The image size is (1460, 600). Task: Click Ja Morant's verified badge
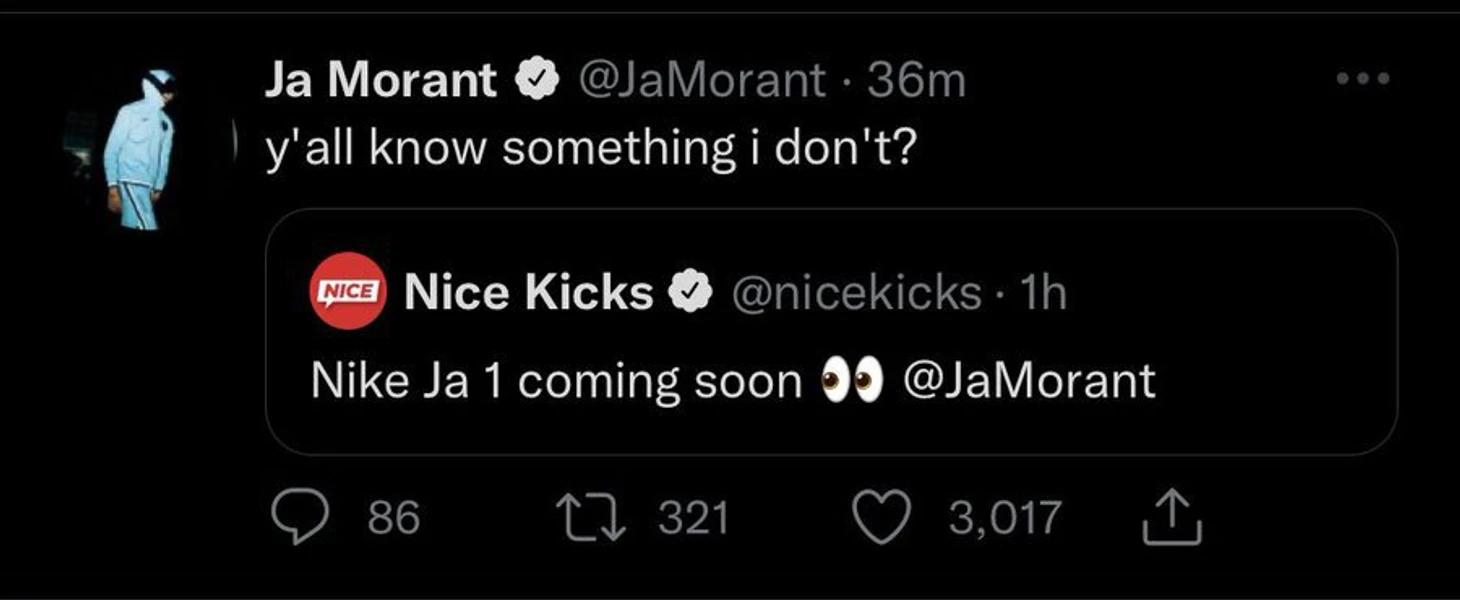pos(535,81)
